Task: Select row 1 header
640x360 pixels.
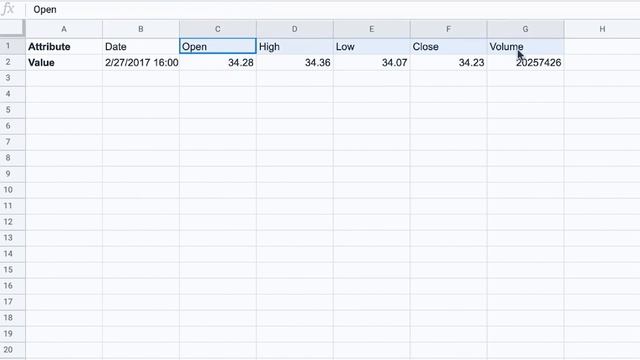Action: pos(12,46)
